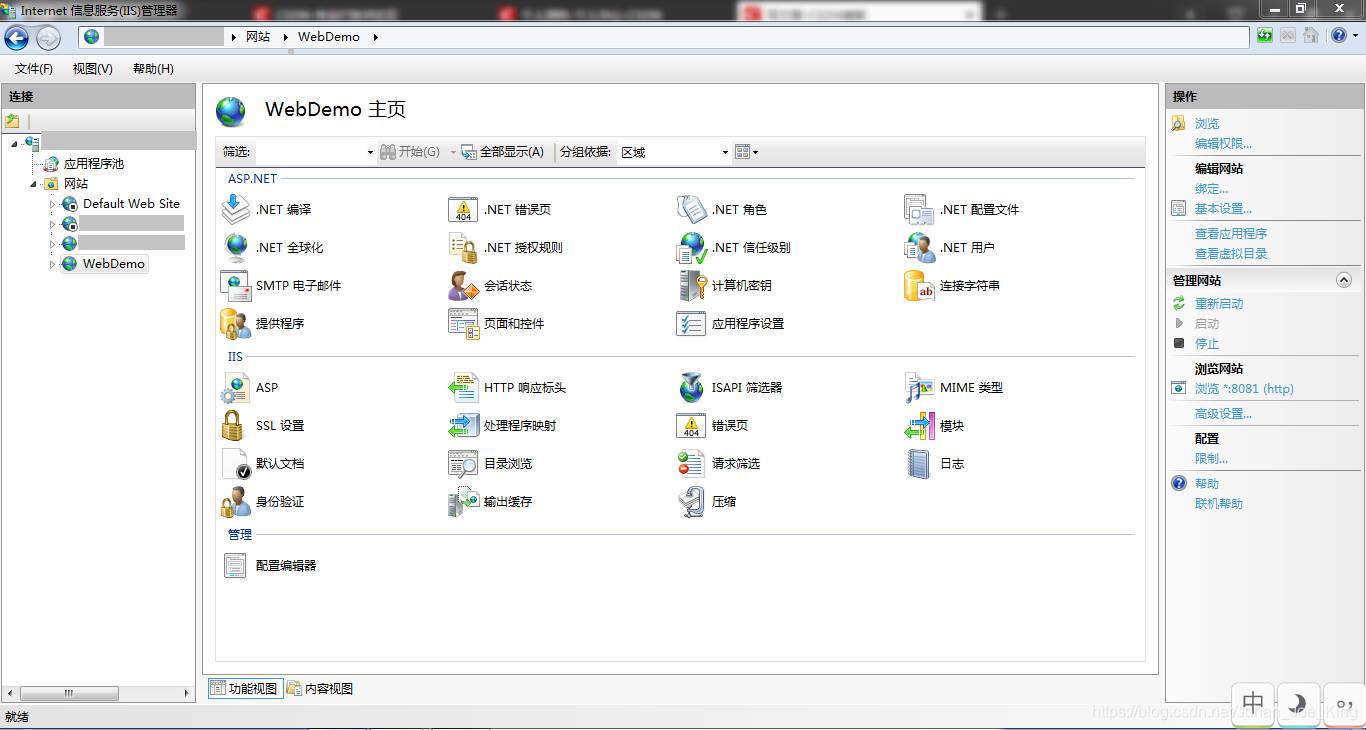Open the ASP feature icon
Image resolution: width=1366 pixels, height=730 pixels.
235,387
